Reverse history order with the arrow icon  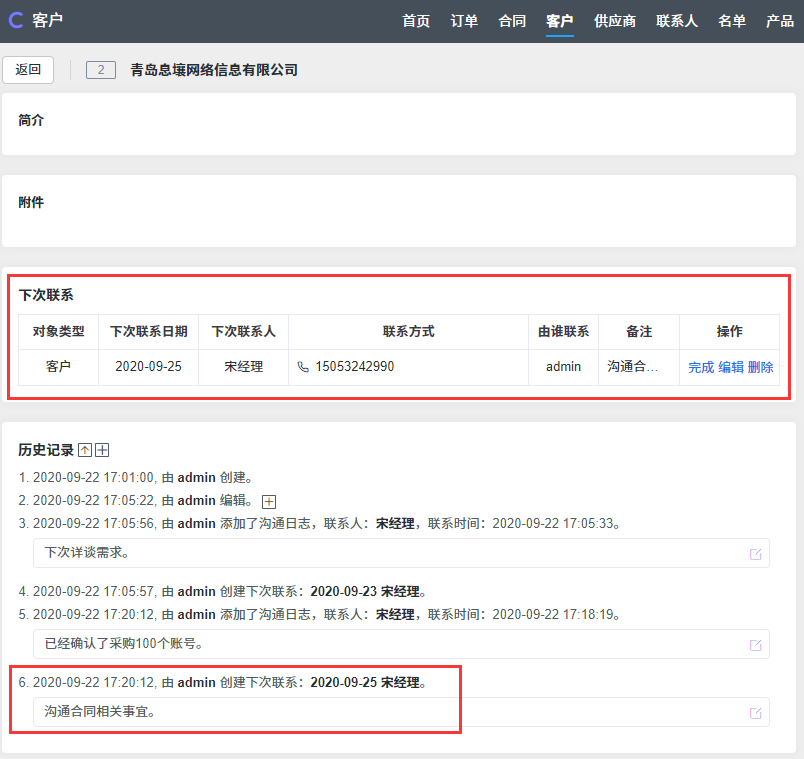coord(85,450)
